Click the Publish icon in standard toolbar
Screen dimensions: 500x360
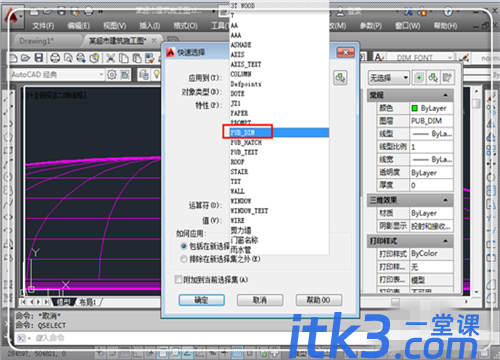click(x=81, y=58)
